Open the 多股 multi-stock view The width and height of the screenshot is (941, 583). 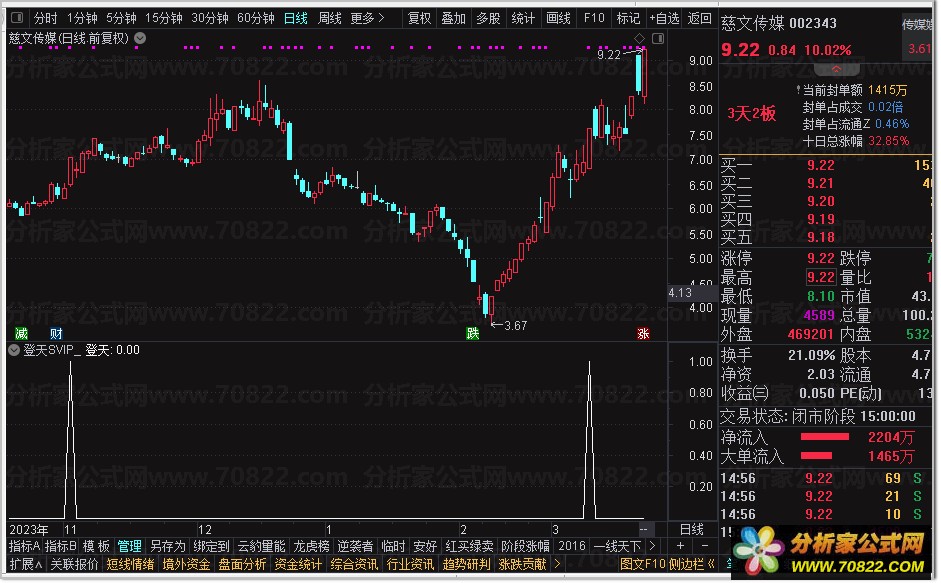tap(489, 19)
